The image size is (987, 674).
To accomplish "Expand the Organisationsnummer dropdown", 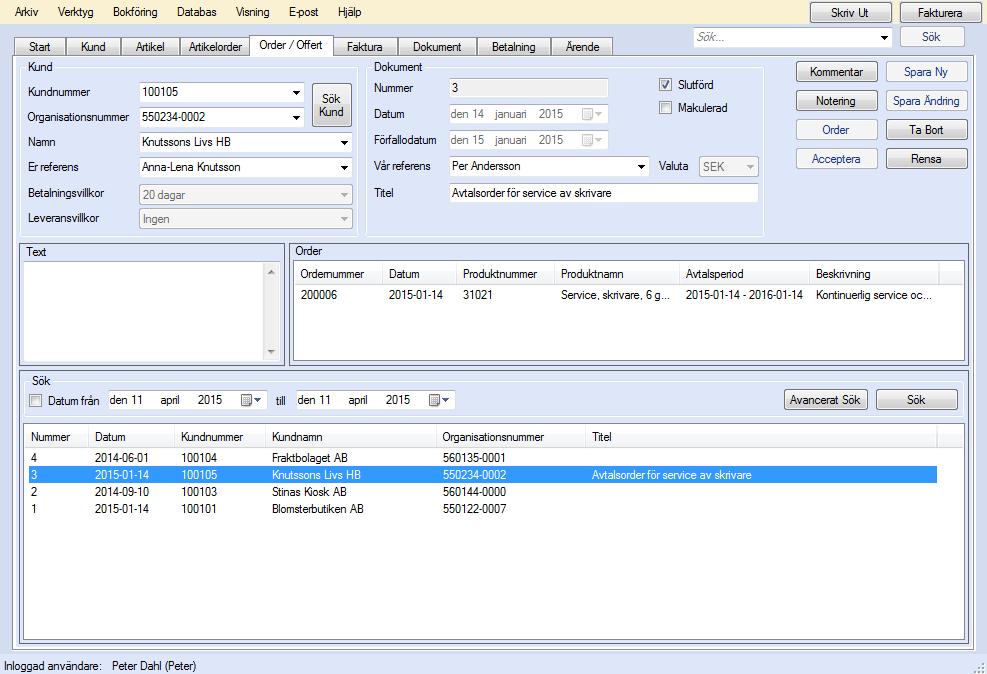I will 296,118.
